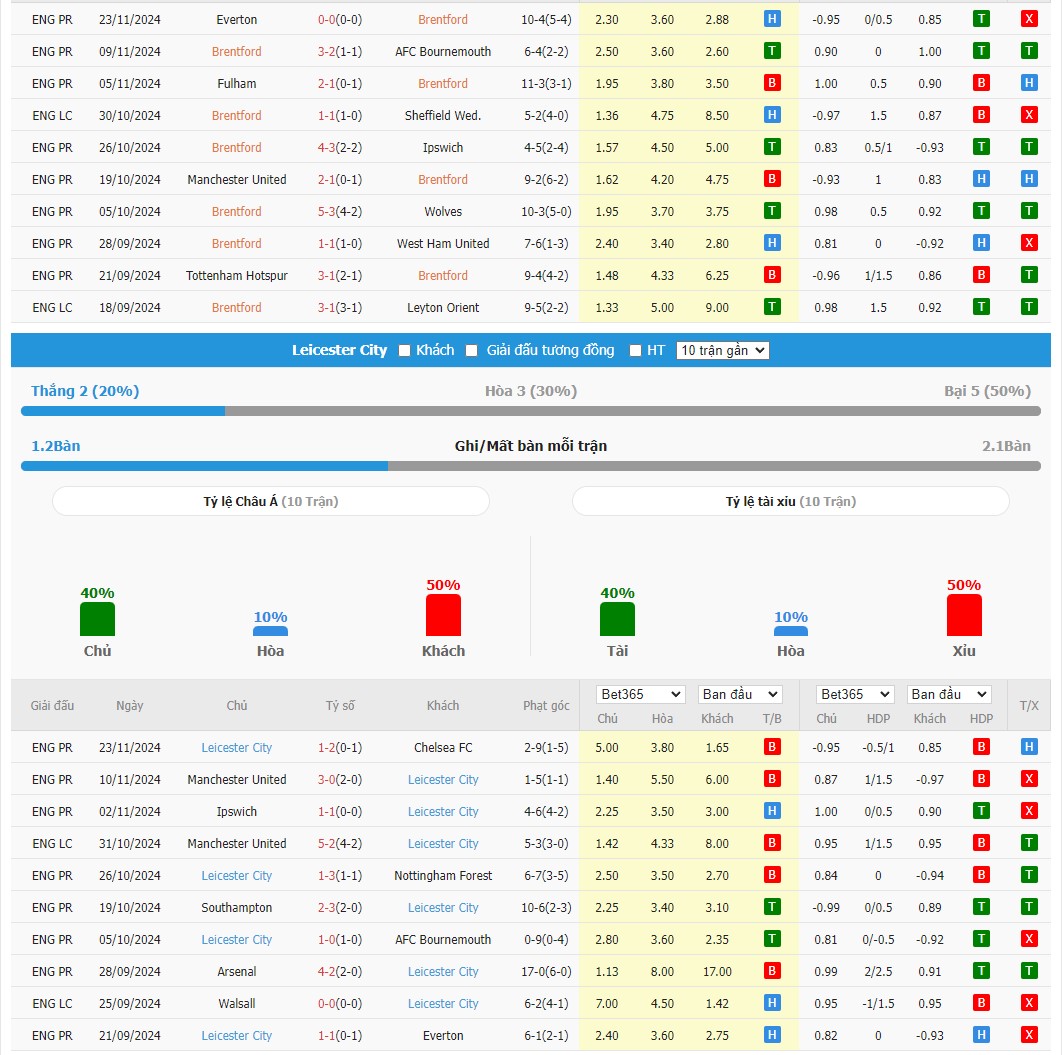This screenshot has height=1055, width=1062.
Task: Click score 5-3(4-2) in Brentford–Wolves row
Action: [340, 211]
